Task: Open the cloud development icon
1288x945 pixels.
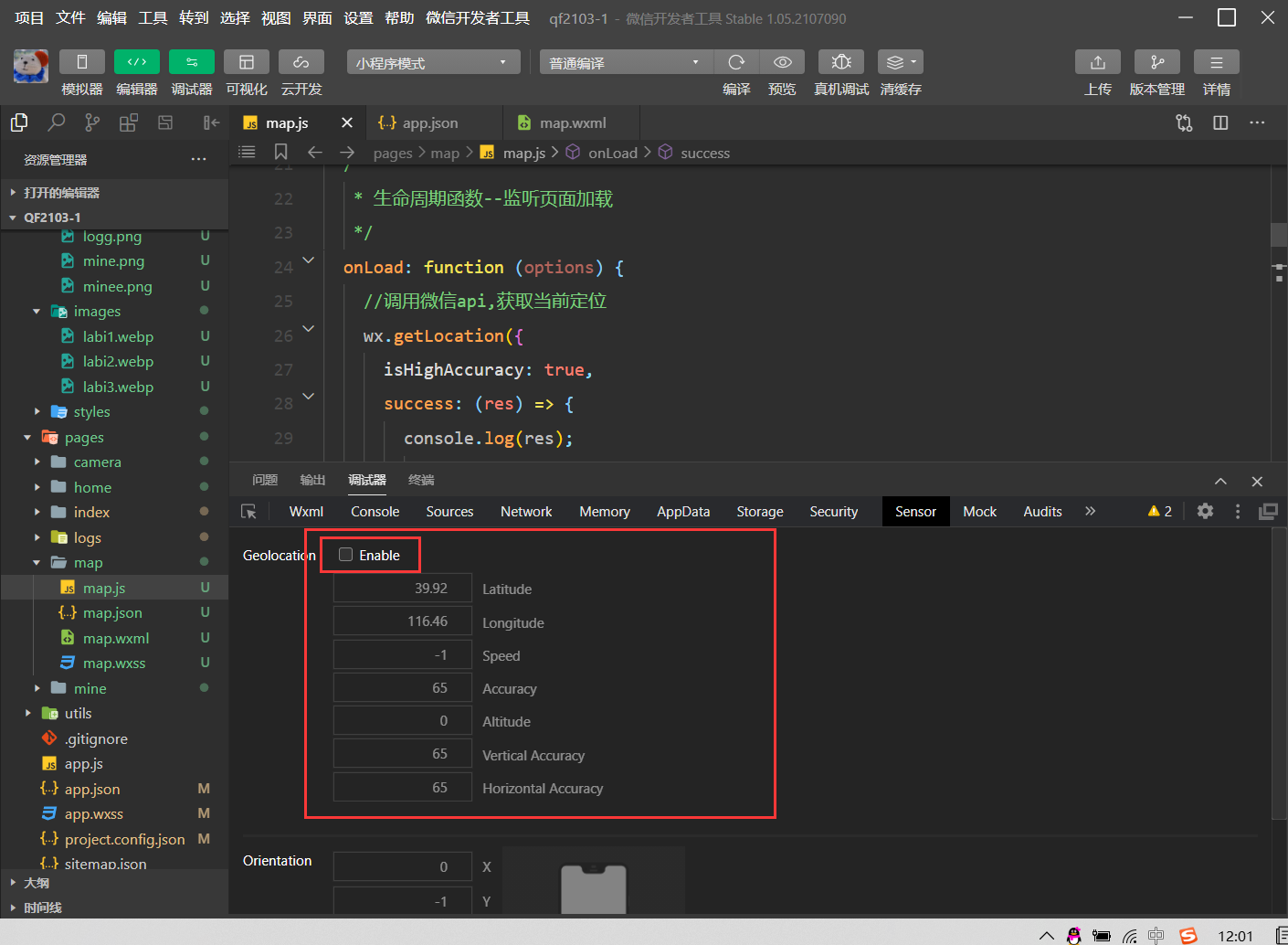Action: (301, 62)
